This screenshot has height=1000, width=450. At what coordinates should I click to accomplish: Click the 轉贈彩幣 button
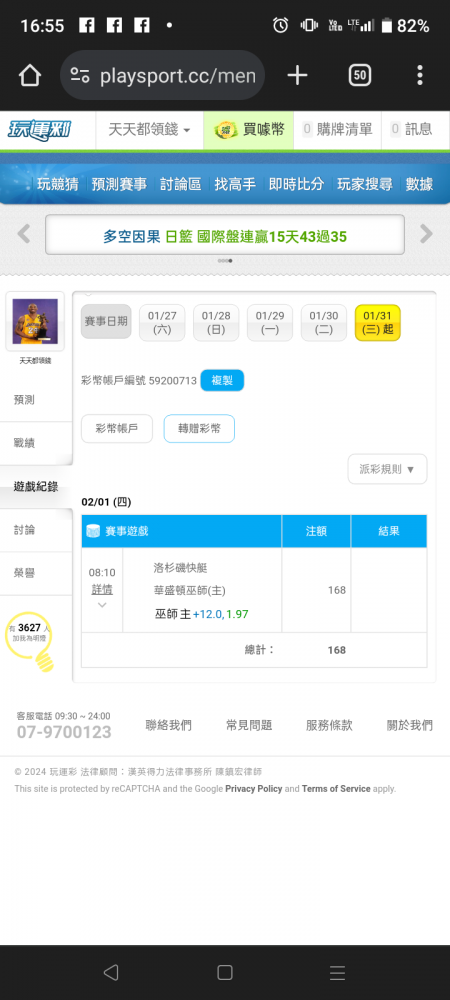[199, 429]
